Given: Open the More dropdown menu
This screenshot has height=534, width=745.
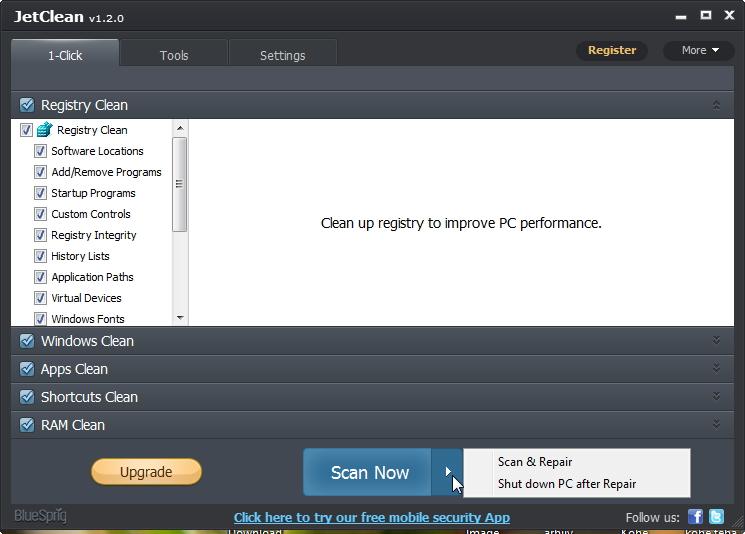Looking at the screenshot, I should [x=699, y=50].
